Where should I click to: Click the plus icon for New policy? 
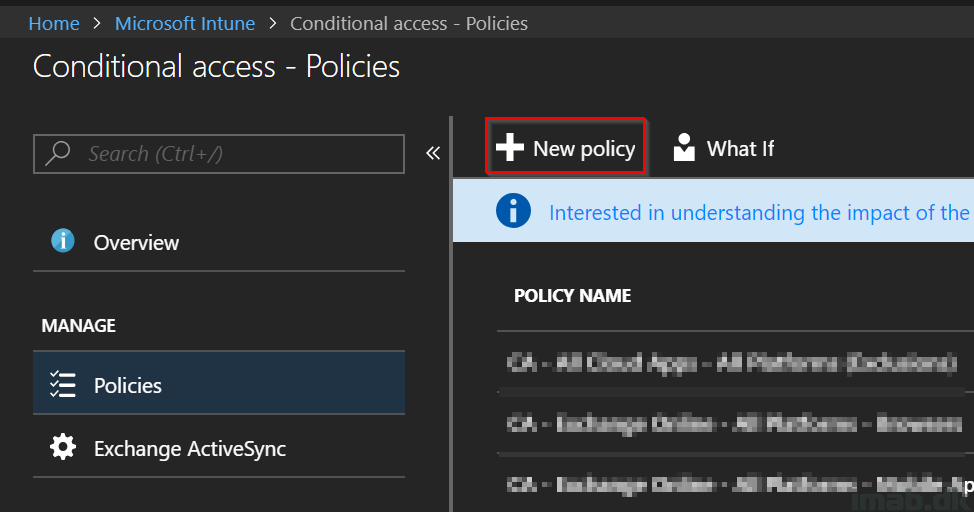point(509,148)
